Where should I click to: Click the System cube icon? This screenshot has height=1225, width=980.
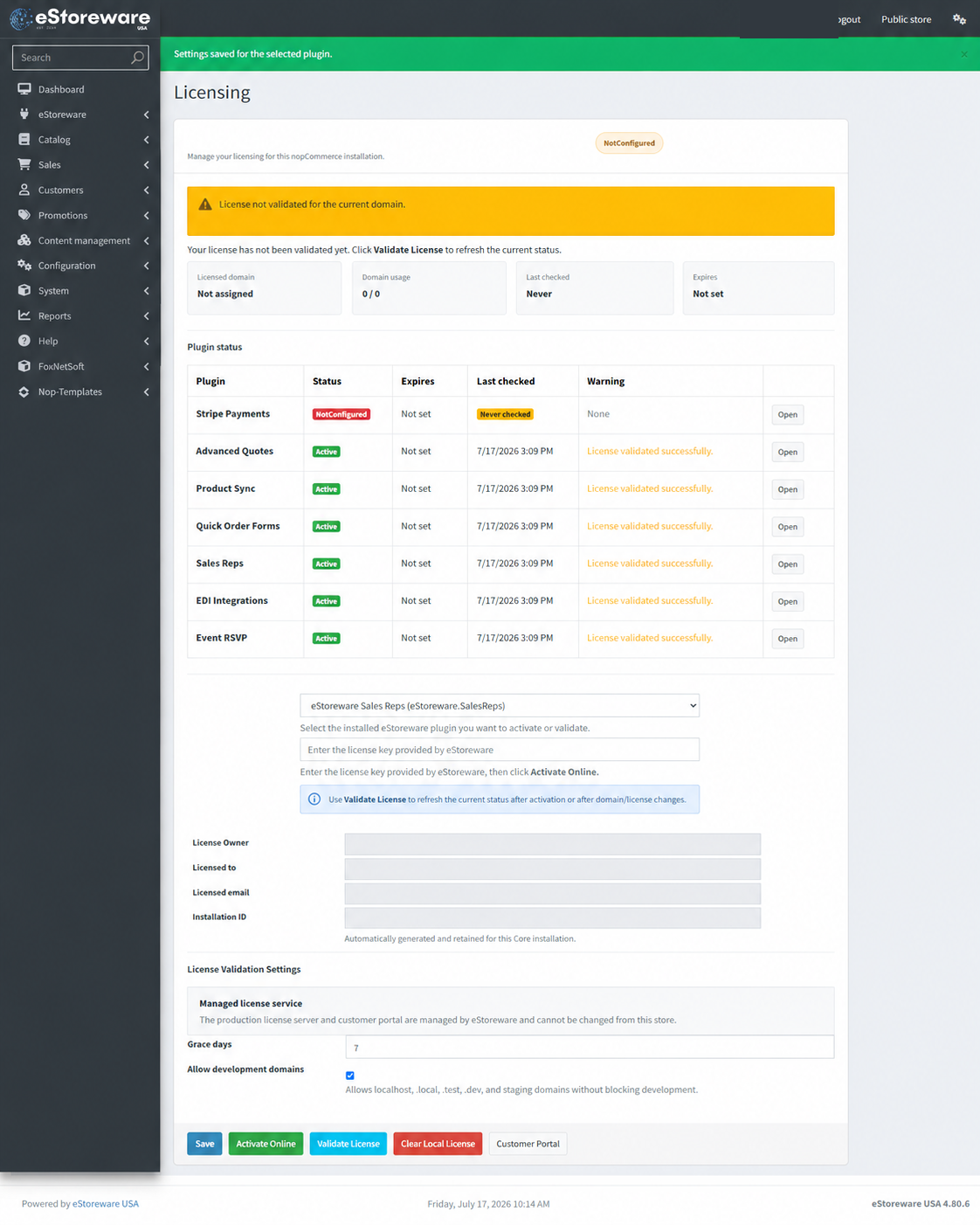[24, 291]
